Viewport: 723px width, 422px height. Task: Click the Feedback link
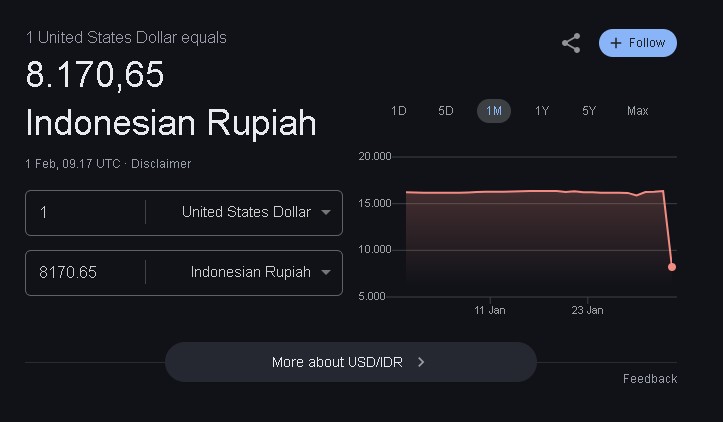coord(650,379)
